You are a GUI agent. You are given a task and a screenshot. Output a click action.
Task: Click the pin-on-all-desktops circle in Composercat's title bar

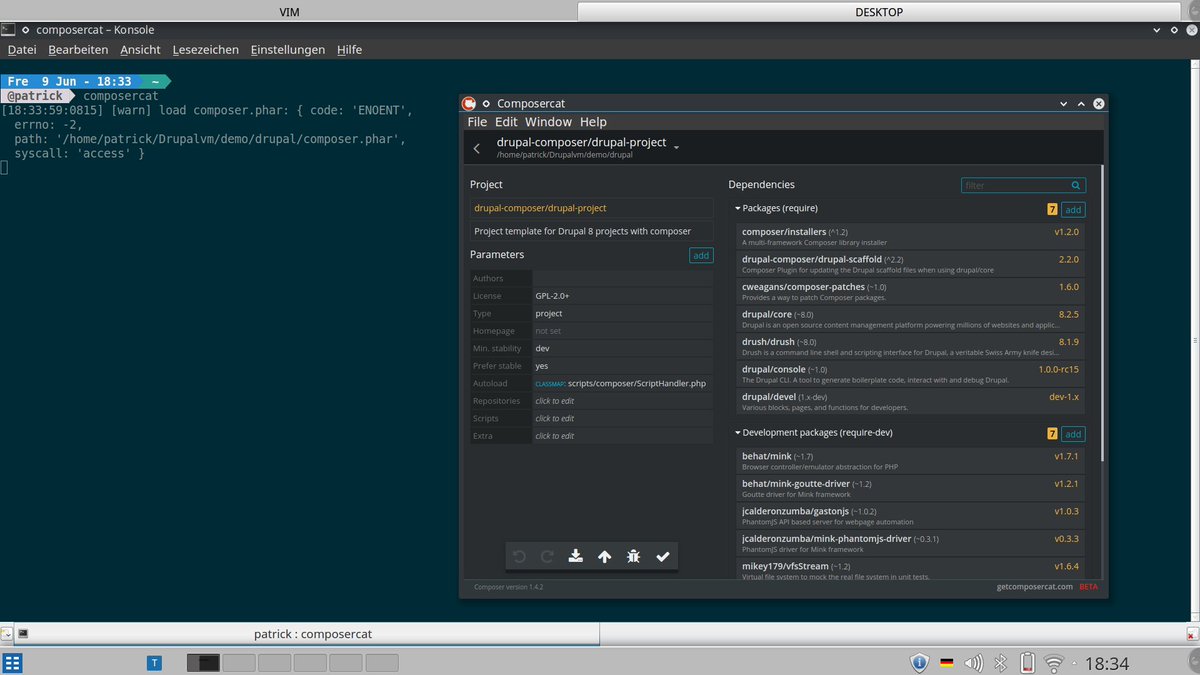(487, 103)
